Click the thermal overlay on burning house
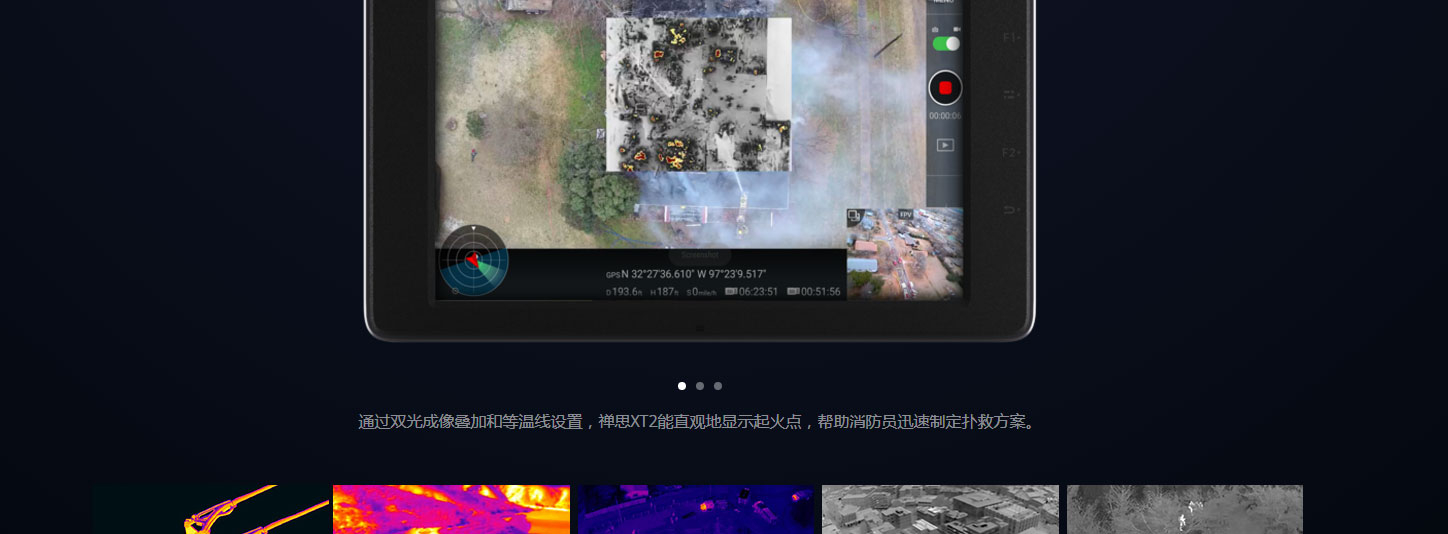The image size is (1448, 534). coord(698,94)
